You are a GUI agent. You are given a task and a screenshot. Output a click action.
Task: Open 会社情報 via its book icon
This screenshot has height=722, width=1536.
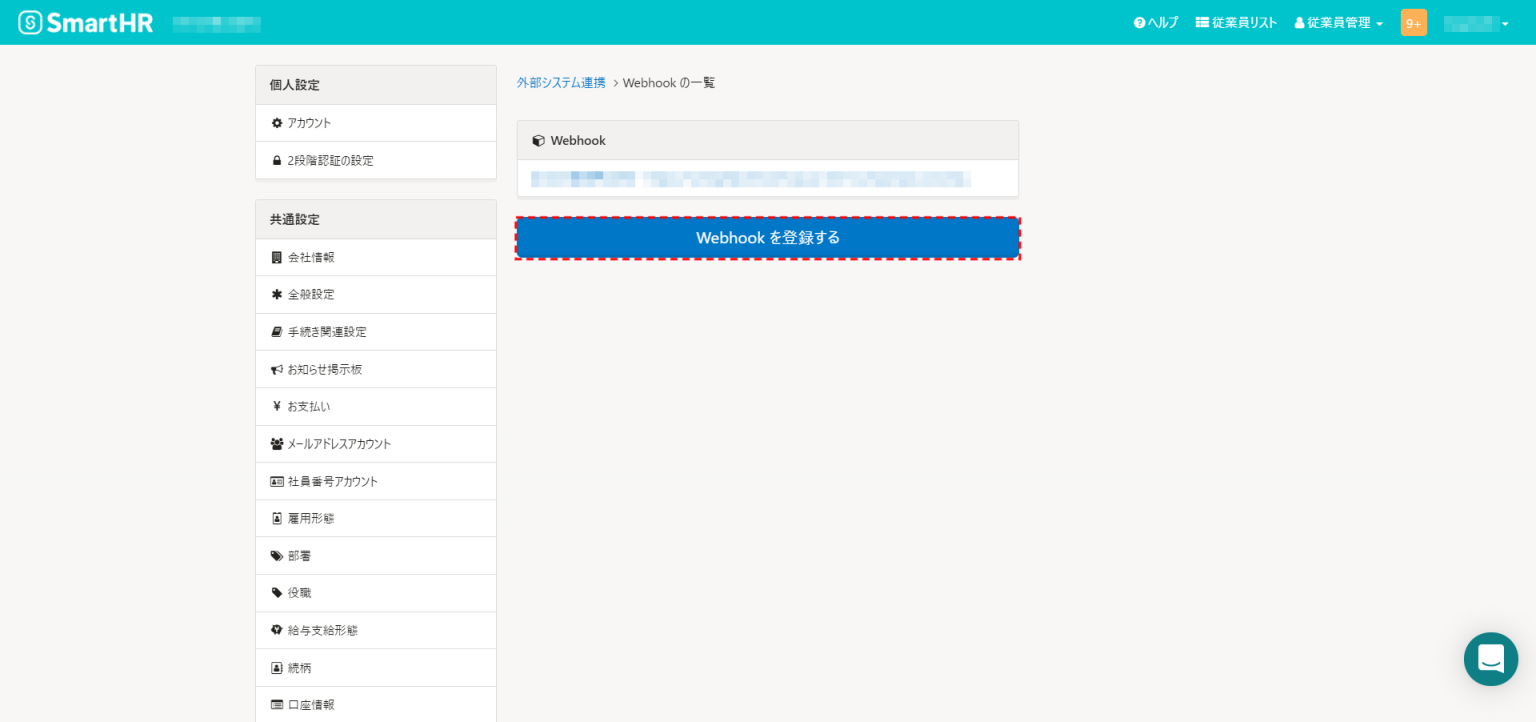coord(277,257)
